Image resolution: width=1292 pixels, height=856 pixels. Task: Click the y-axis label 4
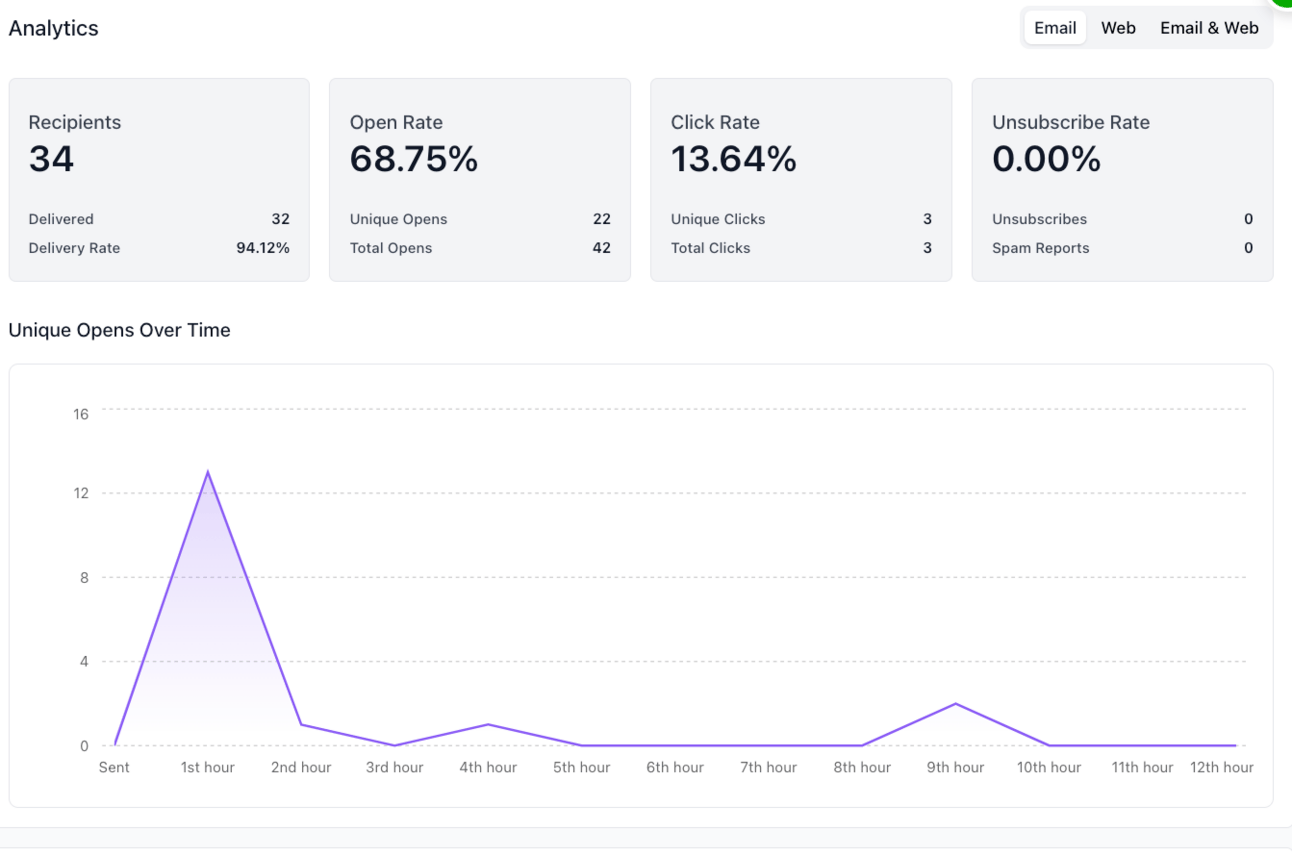[84, 661]
